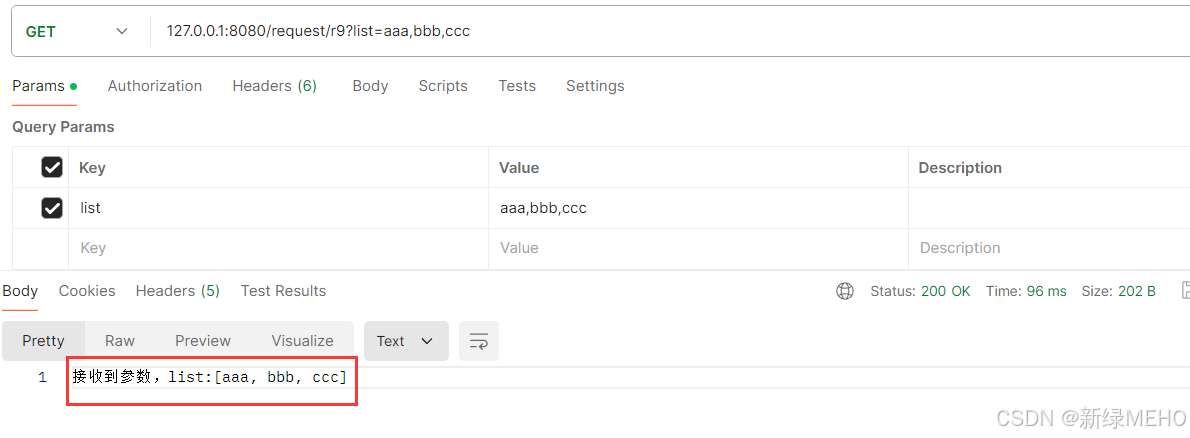Screen dimensions: 1190x438
Task: Go to the Tests tab
Action: coord(517,86)
